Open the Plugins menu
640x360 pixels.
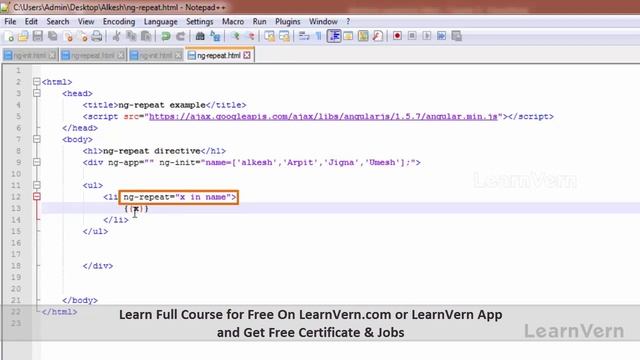[x=287, y=22]
